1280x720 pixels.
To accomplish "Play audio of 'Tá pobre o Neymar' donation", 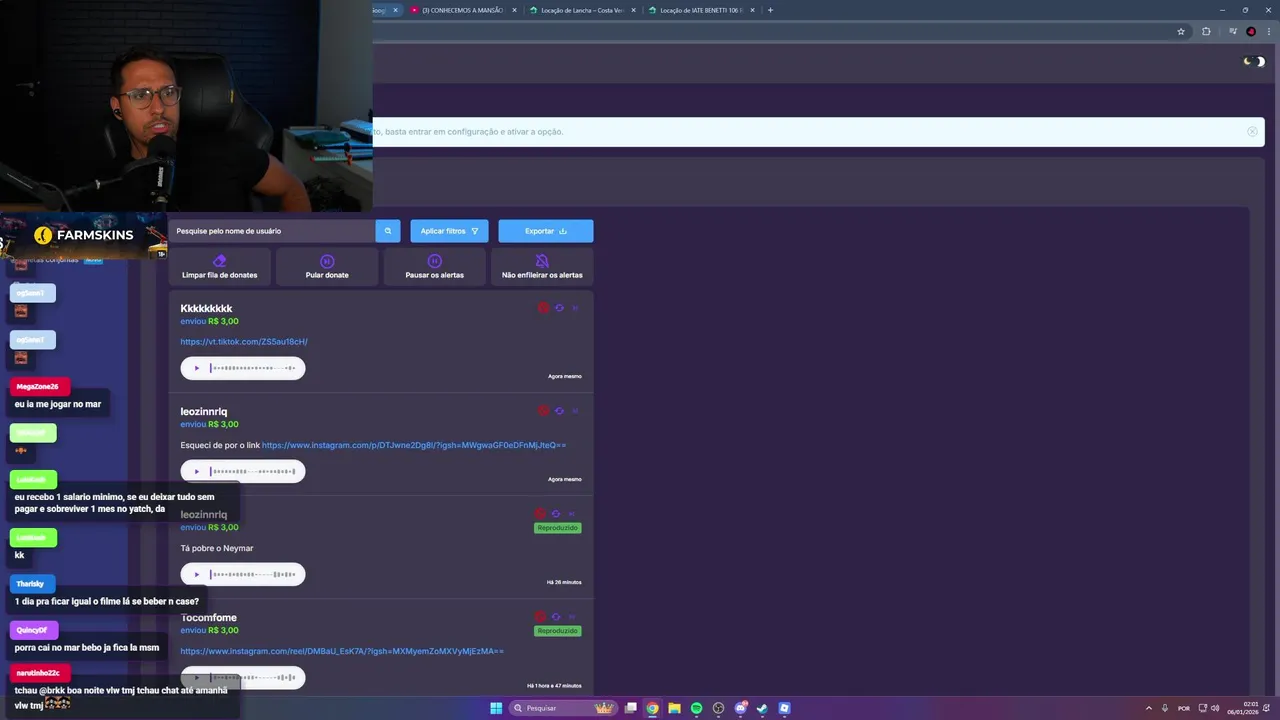I will pyautogui.click(x=197, y=574).
